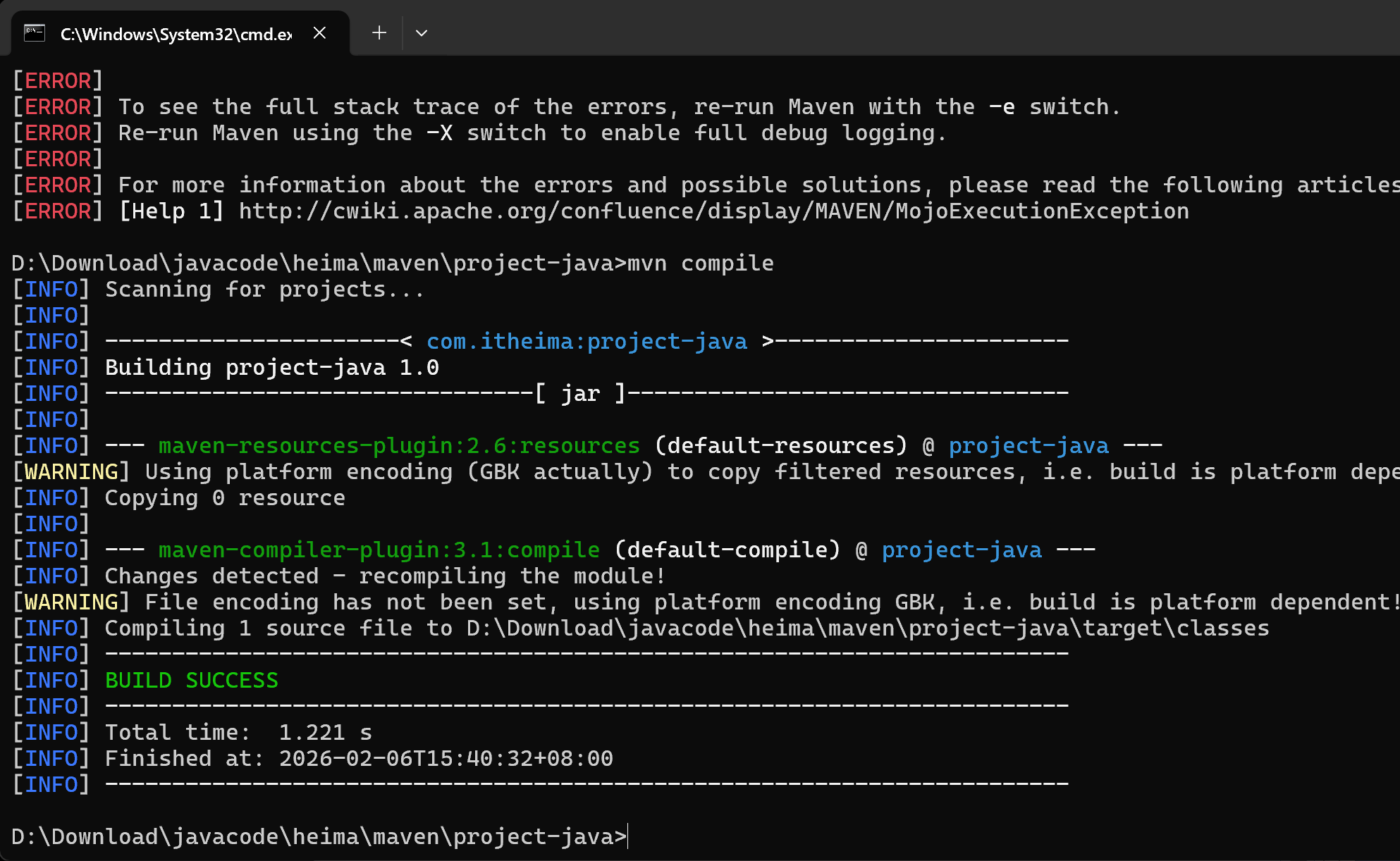The image size is (1400, 861).
Task: Click the WARNING 'File encoding has not been set'
Action: click(706, 602)
